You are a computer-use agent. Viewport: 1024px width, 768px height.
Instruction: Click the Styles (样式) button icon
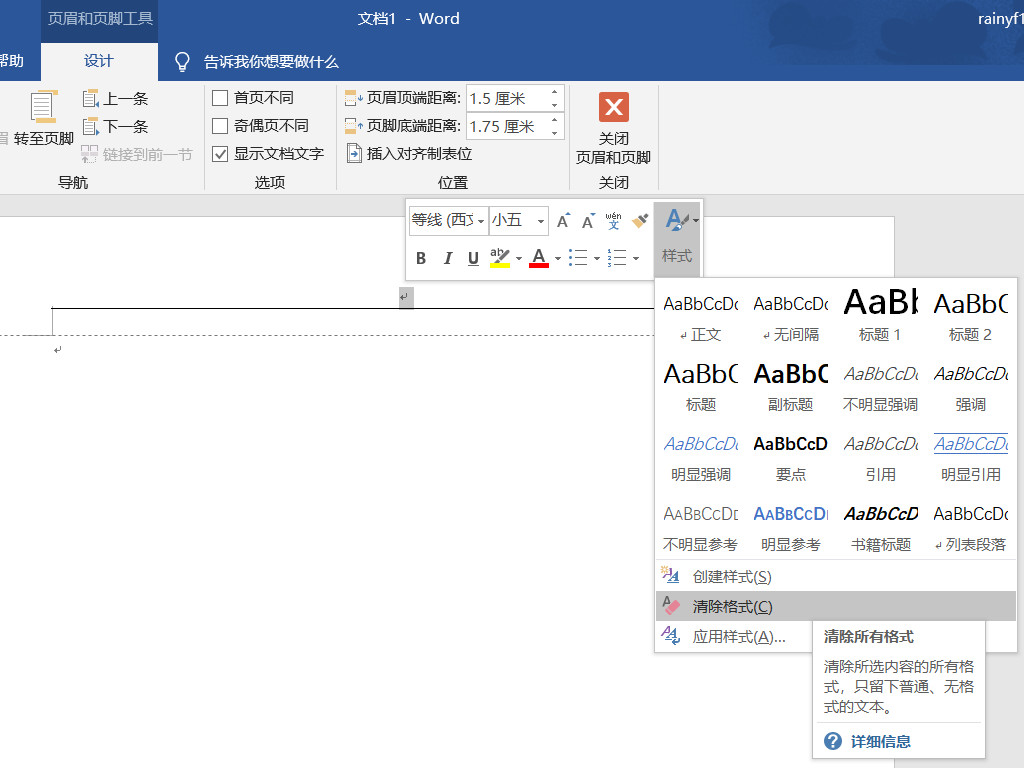pyautogui.click(x=677, y=220)
